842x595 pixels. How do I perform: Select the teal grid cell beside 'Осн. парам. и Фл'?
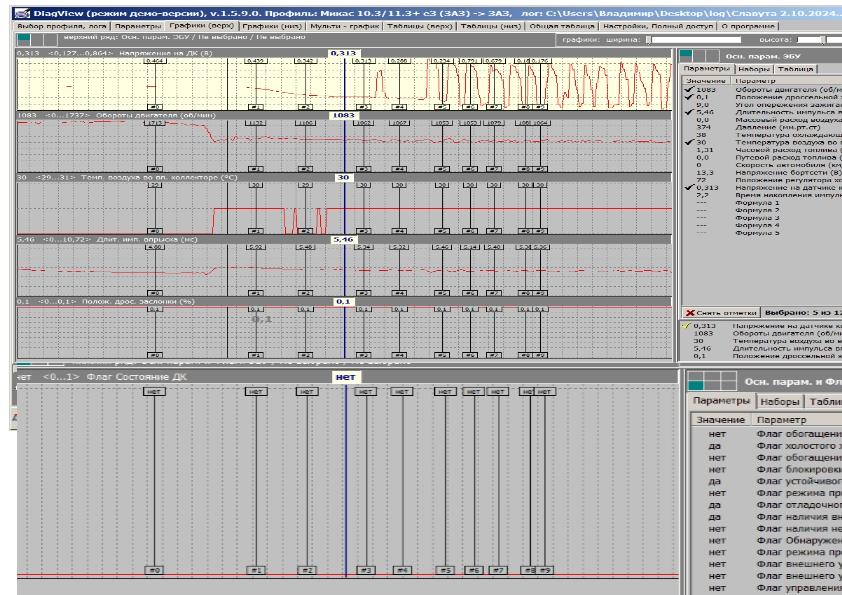point(696,385)
